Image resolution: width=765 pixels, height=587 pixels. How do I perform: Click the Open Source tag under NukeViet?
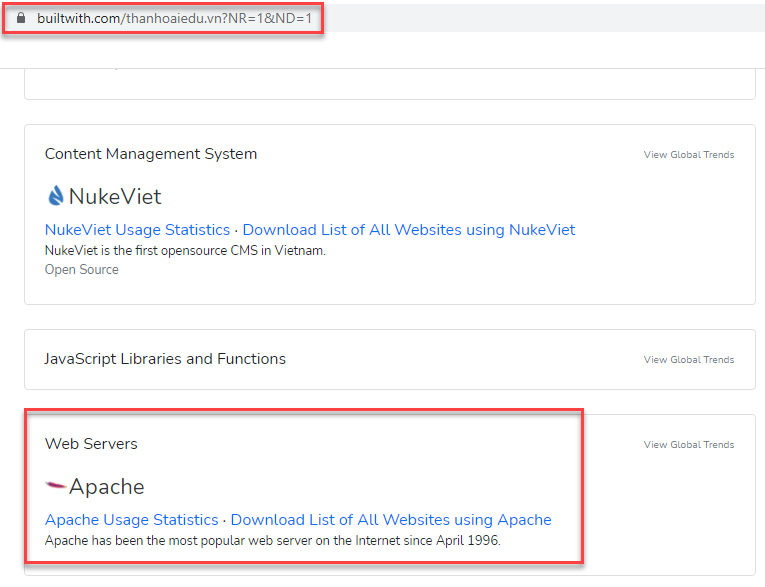(x=81, y=269)
